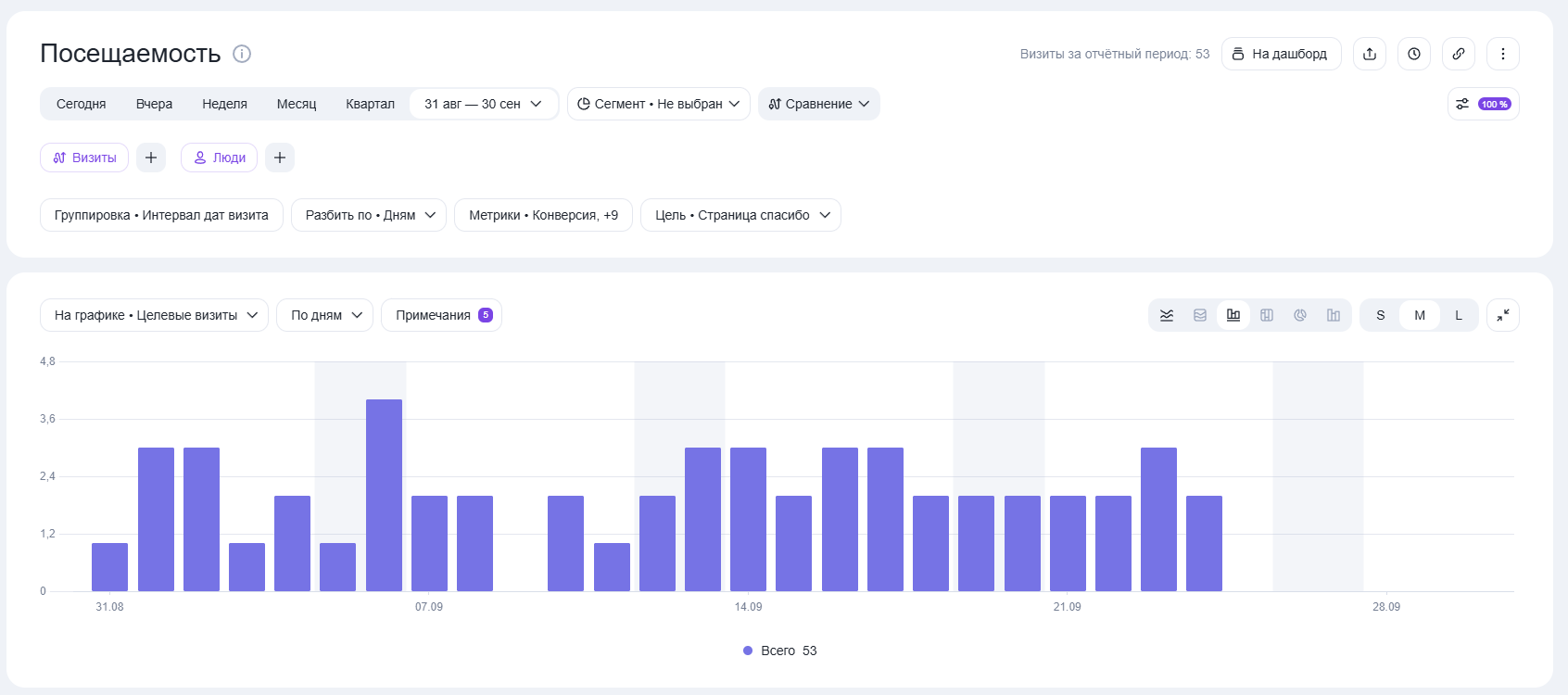Set chart size to L

(x=1459, y=315)
